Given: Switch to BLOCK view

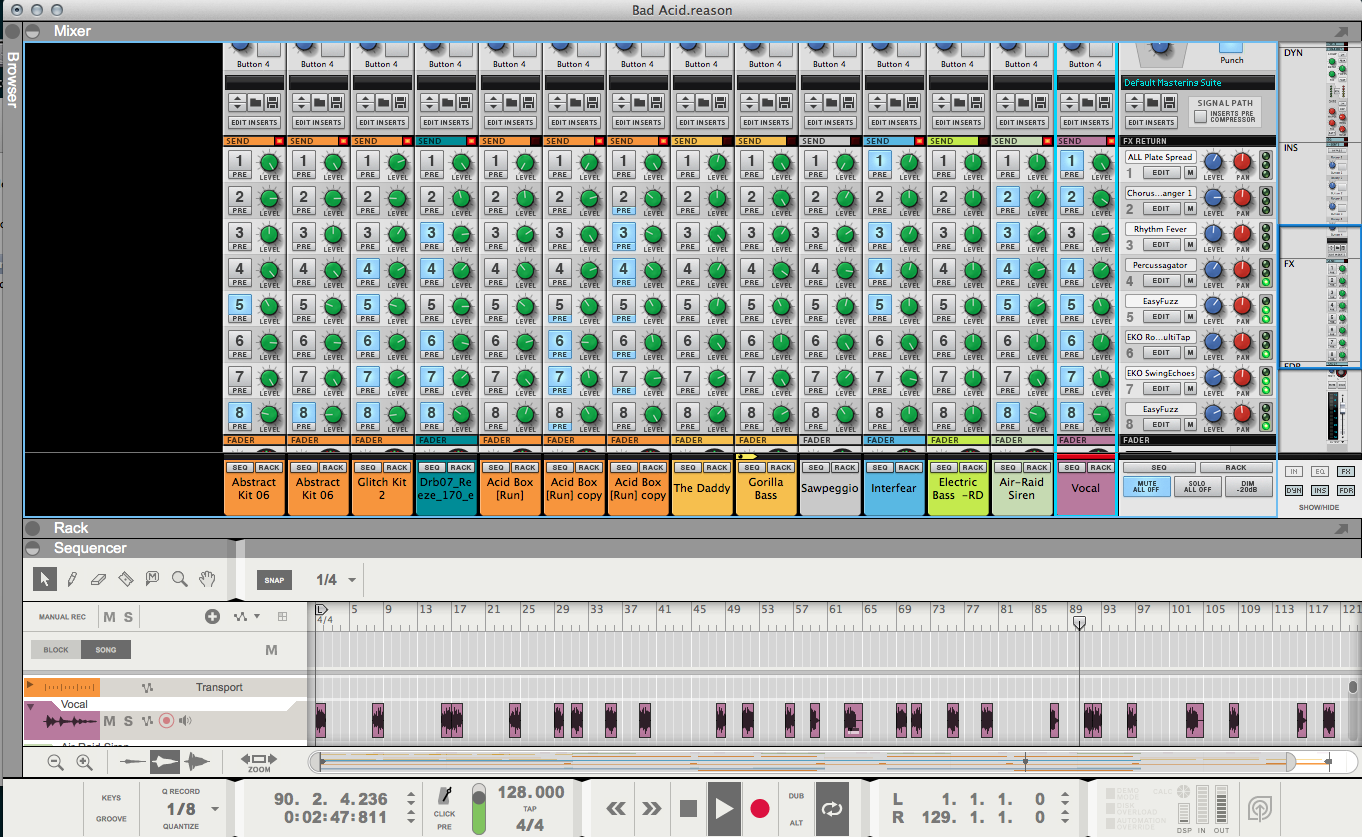Looking at the screenshot, I should 56,650.
